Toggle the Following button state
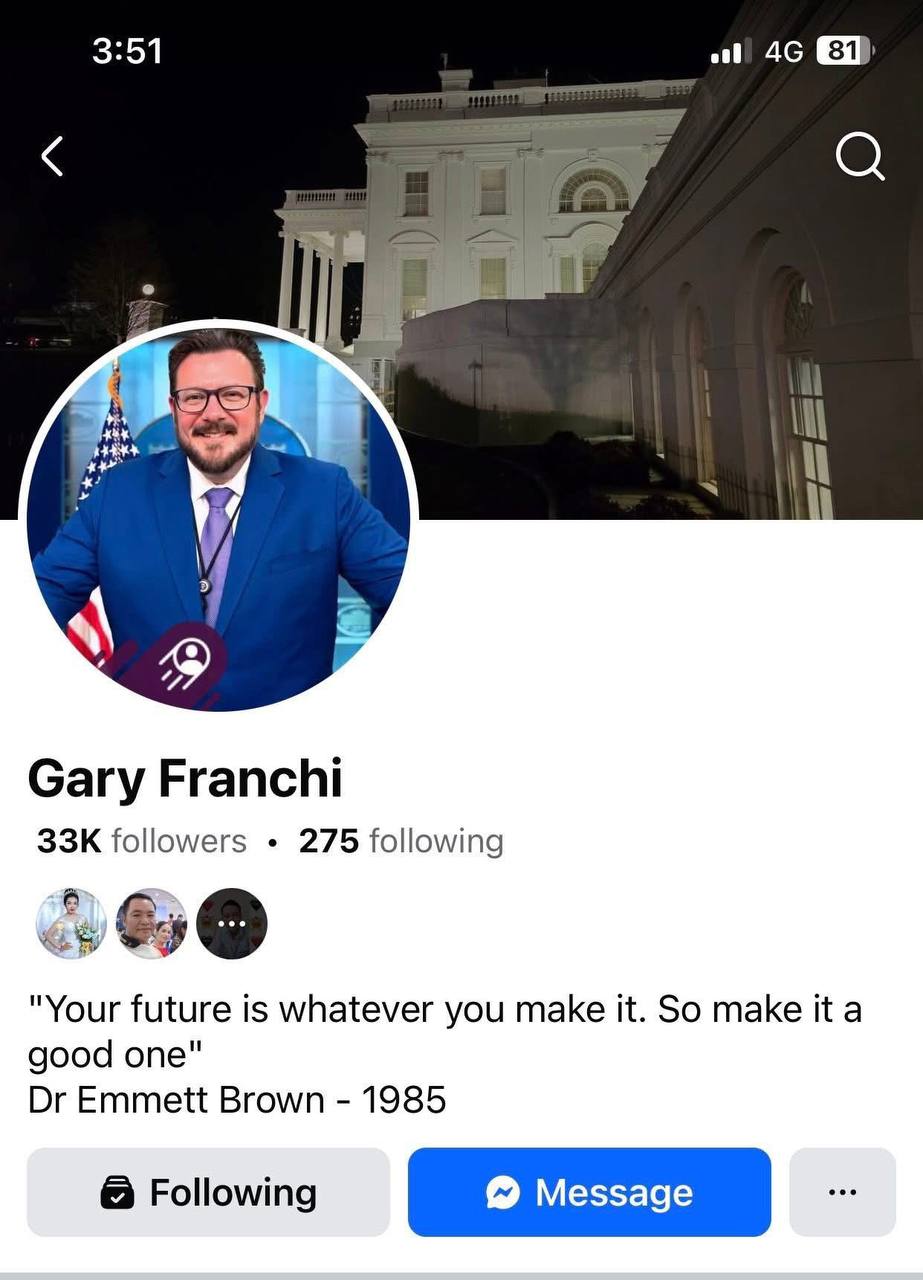Image resolution: width=923 pixels, height=1280 pixels. click(x=208, y=1192)
